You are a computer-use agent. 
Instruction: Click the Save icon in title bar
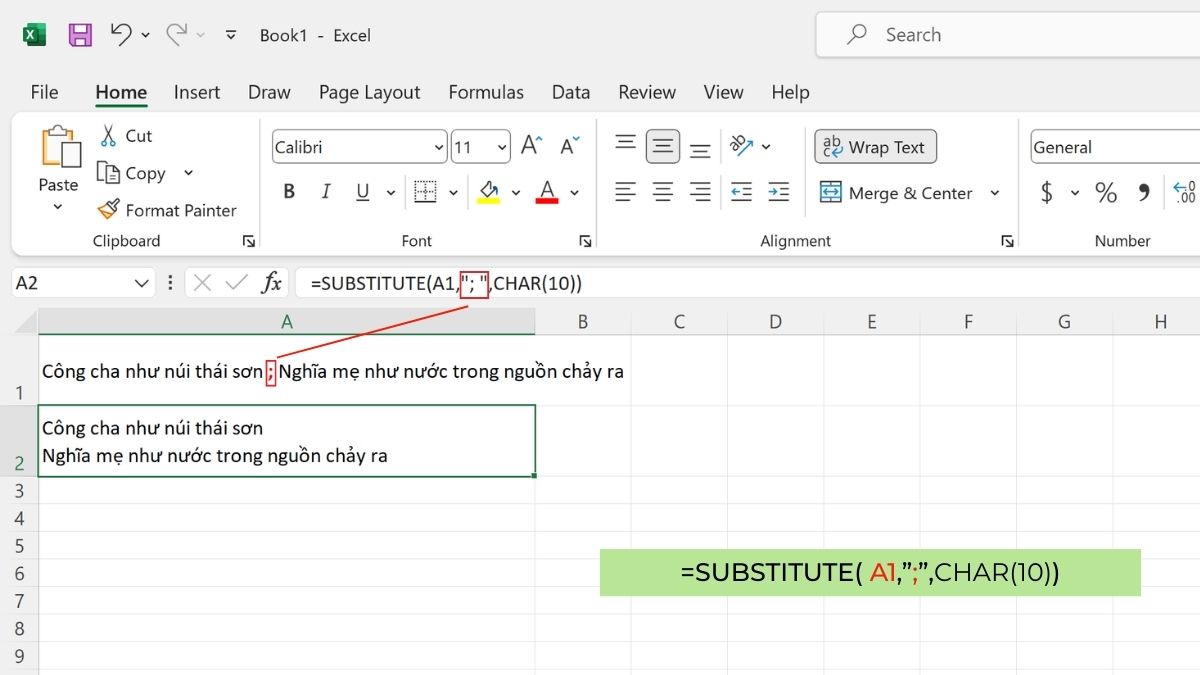click(80, 35)
